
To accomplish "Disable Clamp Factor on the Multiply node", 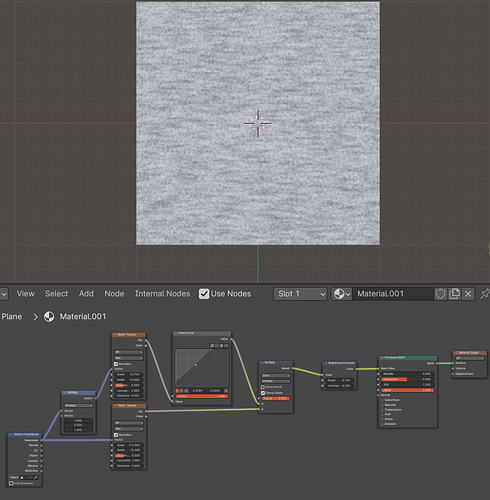I will pyautogui.click(x=263, y=393).
